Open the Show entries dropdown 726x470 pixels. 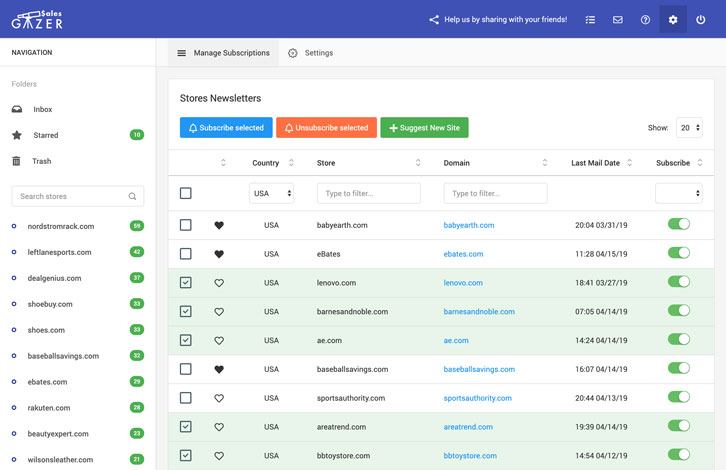point(689,127)
